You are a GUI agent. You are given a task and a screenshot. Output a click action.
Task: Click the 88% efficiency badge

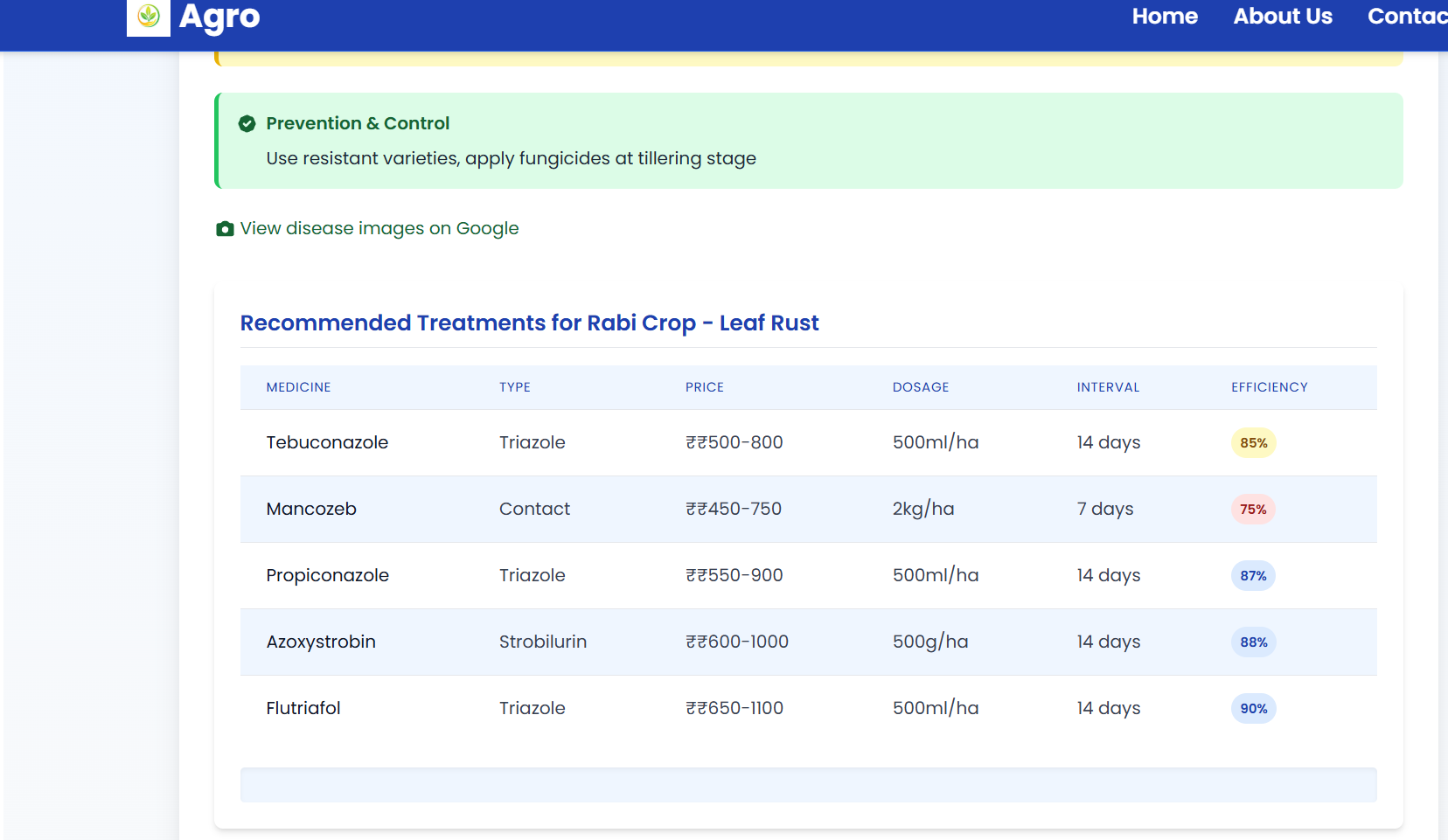pos(1254,642)
